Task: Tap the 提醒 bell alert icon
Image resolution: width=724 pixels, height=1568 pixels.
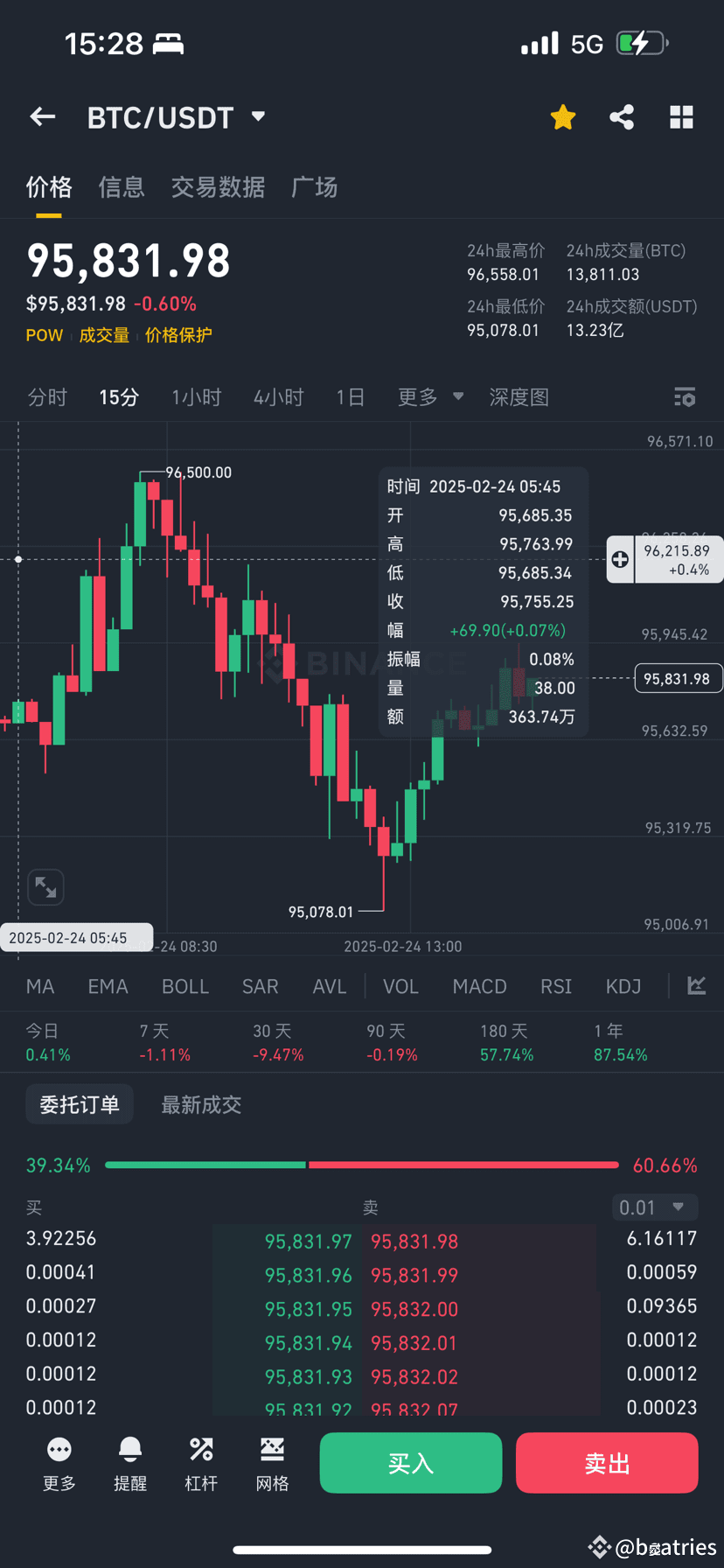Action: point(130,1464)
